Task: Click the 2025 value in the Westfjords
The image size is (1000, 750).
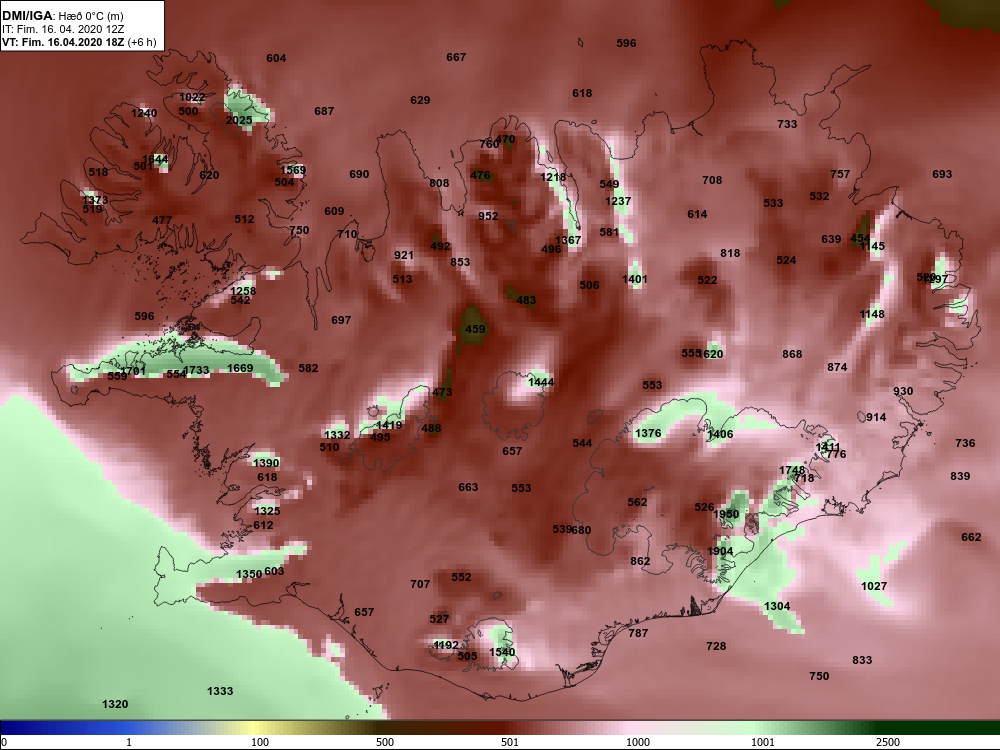Action: 239,120
